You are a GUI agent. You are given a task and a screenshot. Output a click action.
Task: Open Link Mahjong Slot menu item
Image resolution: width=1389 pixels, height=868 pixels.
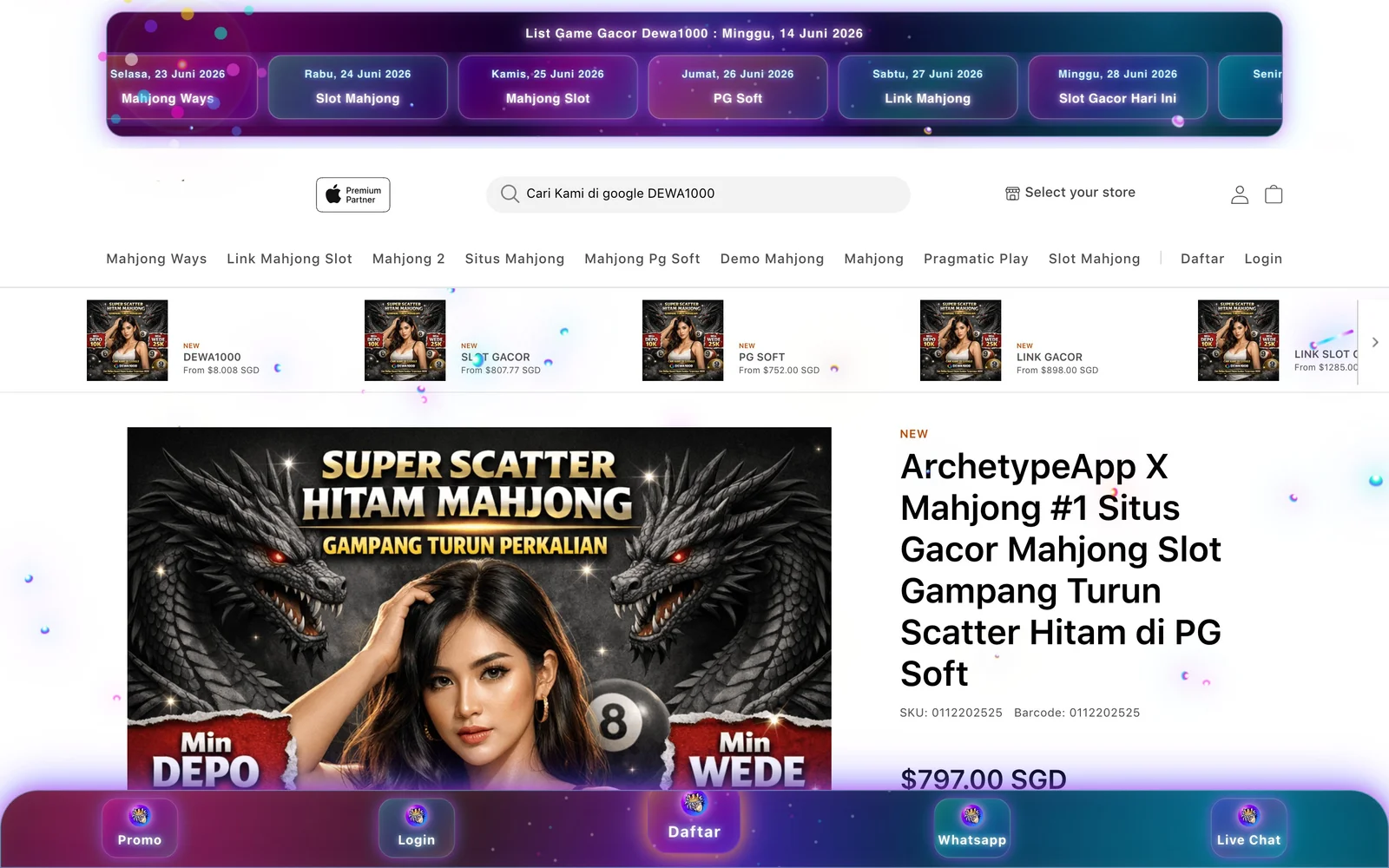click(289, 259)
